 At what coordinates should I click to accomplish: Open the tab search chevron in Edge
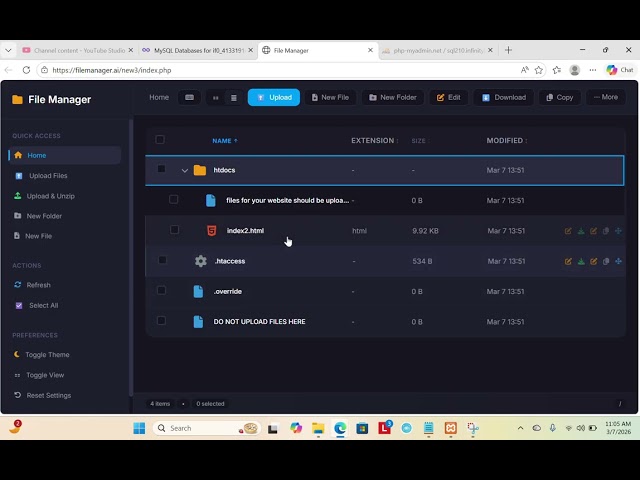coord(8,50)
